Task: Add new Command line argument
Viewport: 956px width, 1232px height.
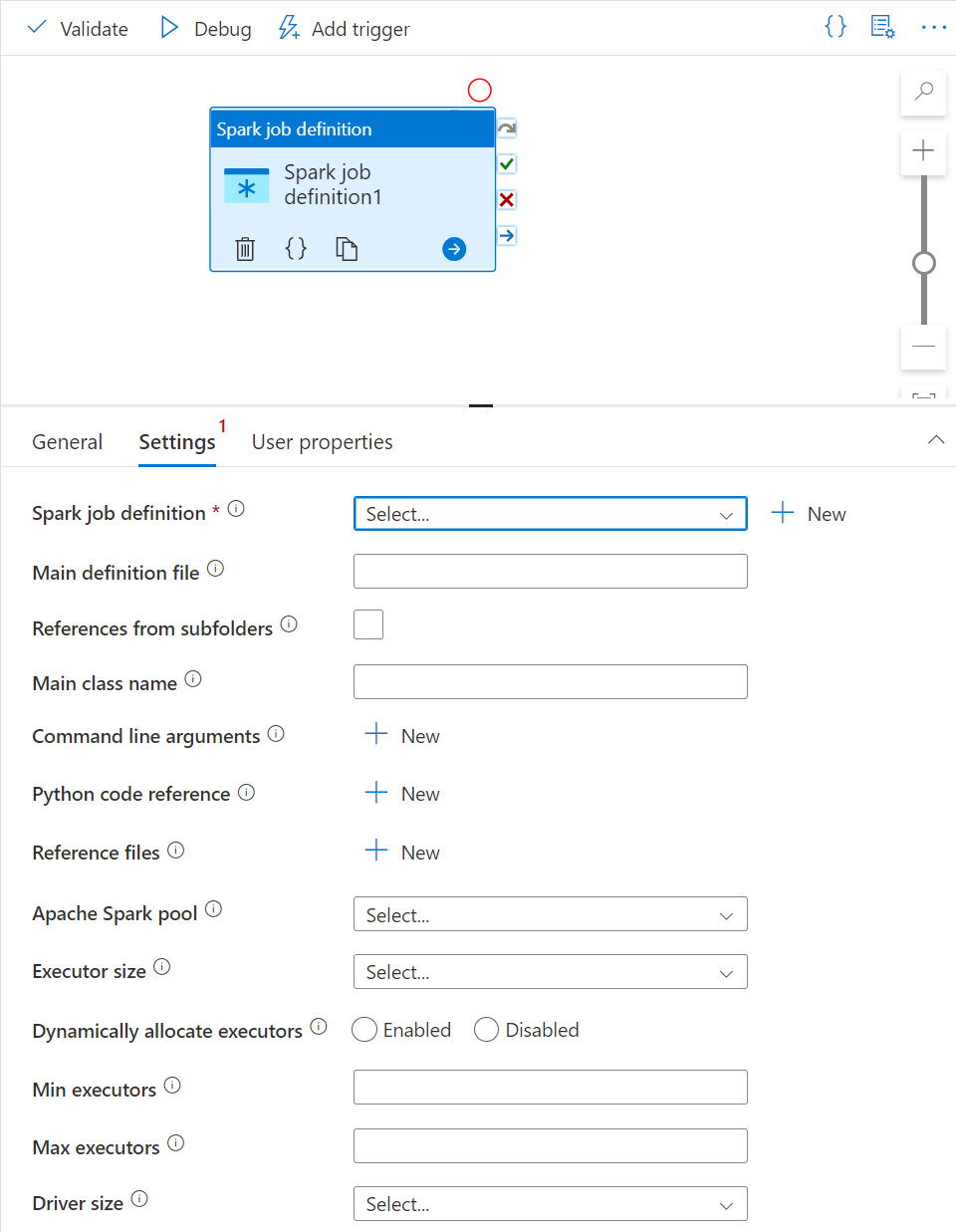Action: (403, 736)
